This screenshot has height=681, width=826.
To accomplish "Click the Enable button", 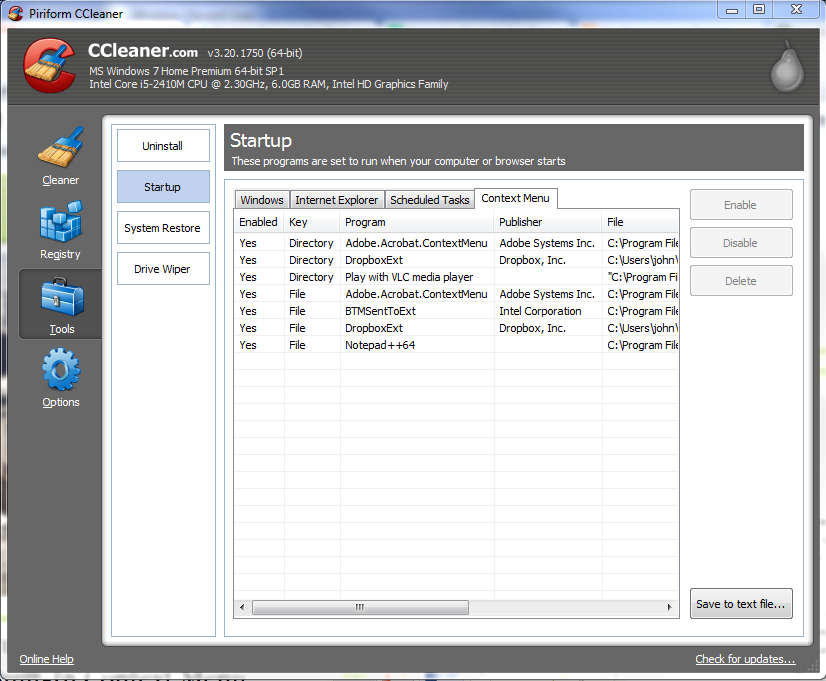I will 741,205.
